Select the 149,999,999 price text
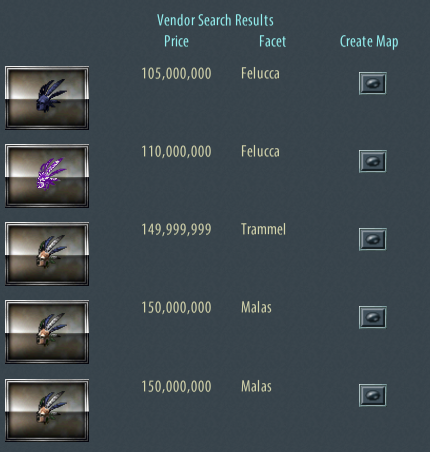This screenshot has width=430, height=452. pyautogui.click(x=176, y=229)
